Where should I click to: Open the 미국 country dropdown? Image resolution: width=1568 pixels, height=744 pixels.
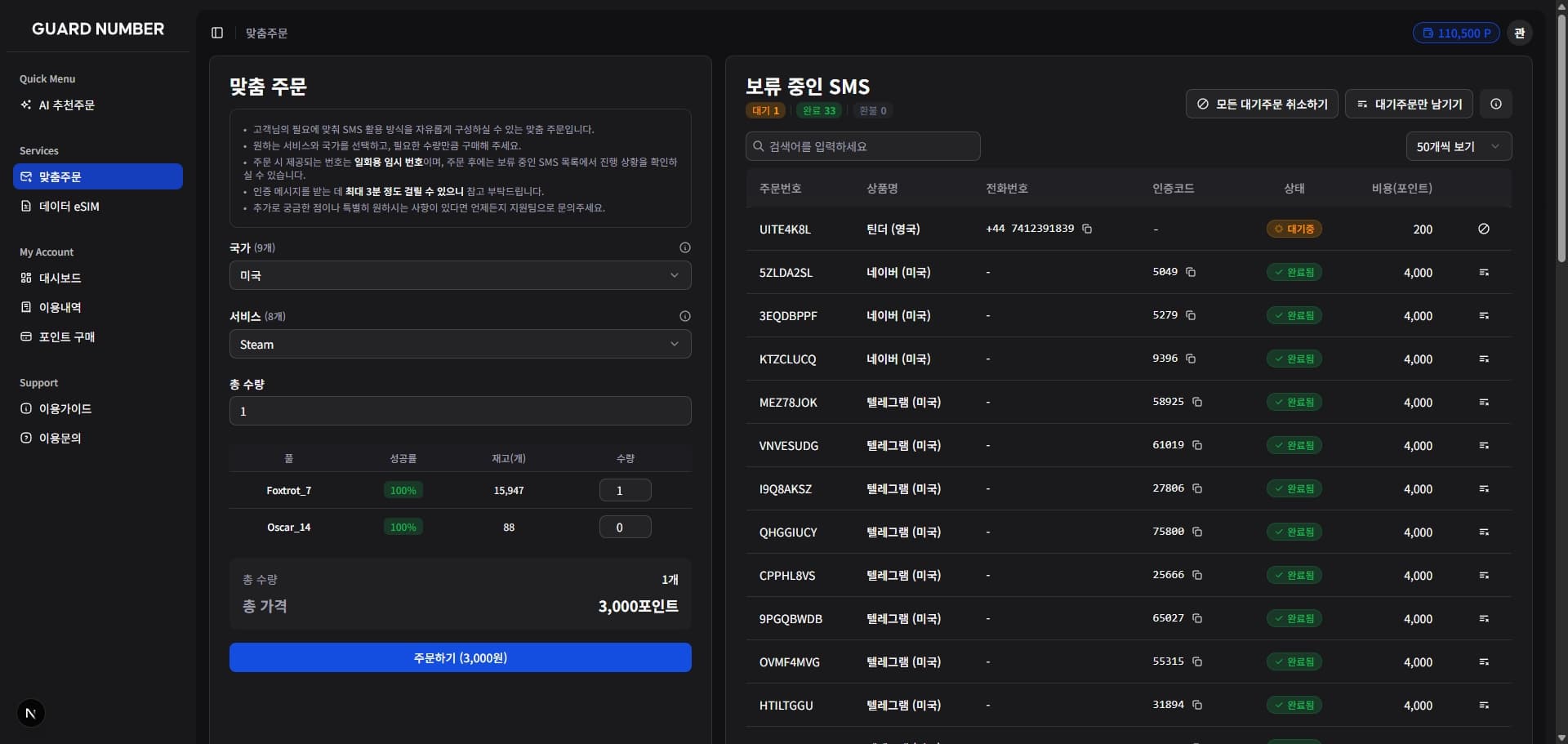460,275
